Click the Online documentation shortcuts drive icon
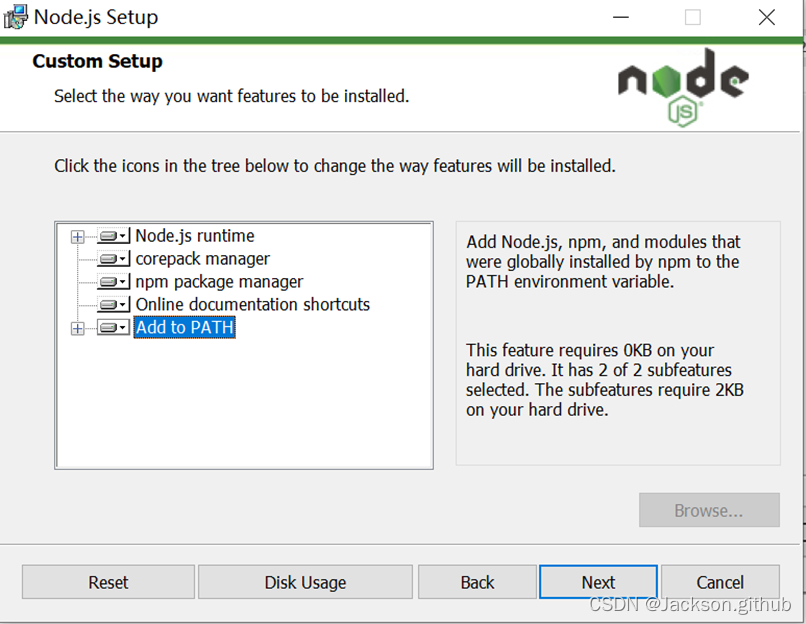This screenshot has width=806, height=624. coord(112,304)
